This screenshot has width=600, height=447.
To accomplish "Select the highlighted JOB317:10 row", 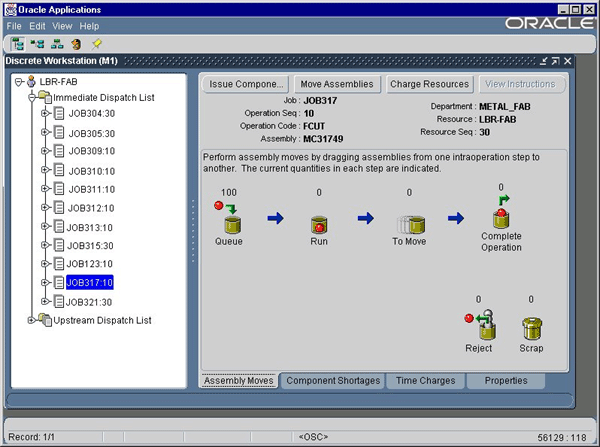I will point(90,282).
